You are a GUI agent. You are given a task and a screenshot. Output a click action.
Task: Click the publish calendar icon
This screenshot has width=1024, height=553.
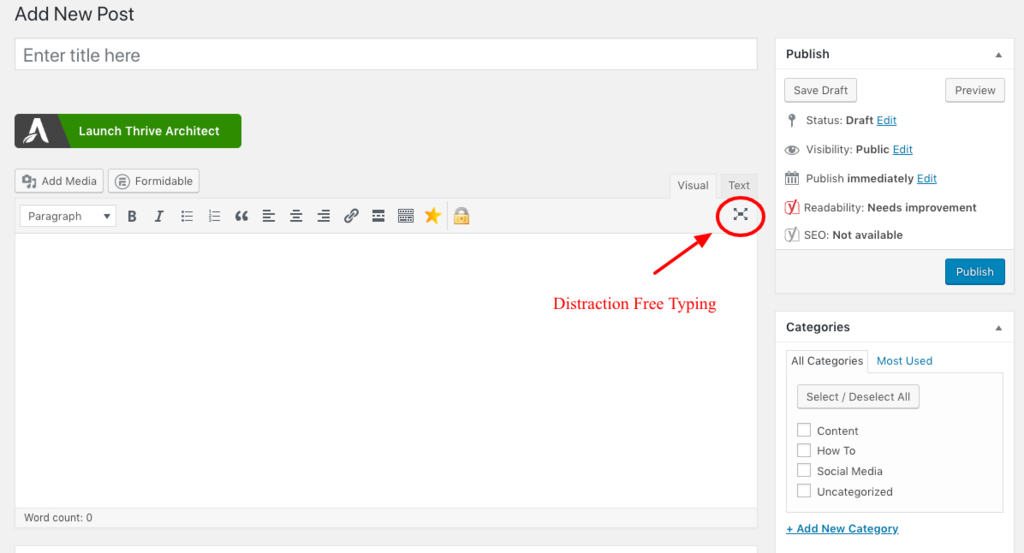[x=792, y=178]
